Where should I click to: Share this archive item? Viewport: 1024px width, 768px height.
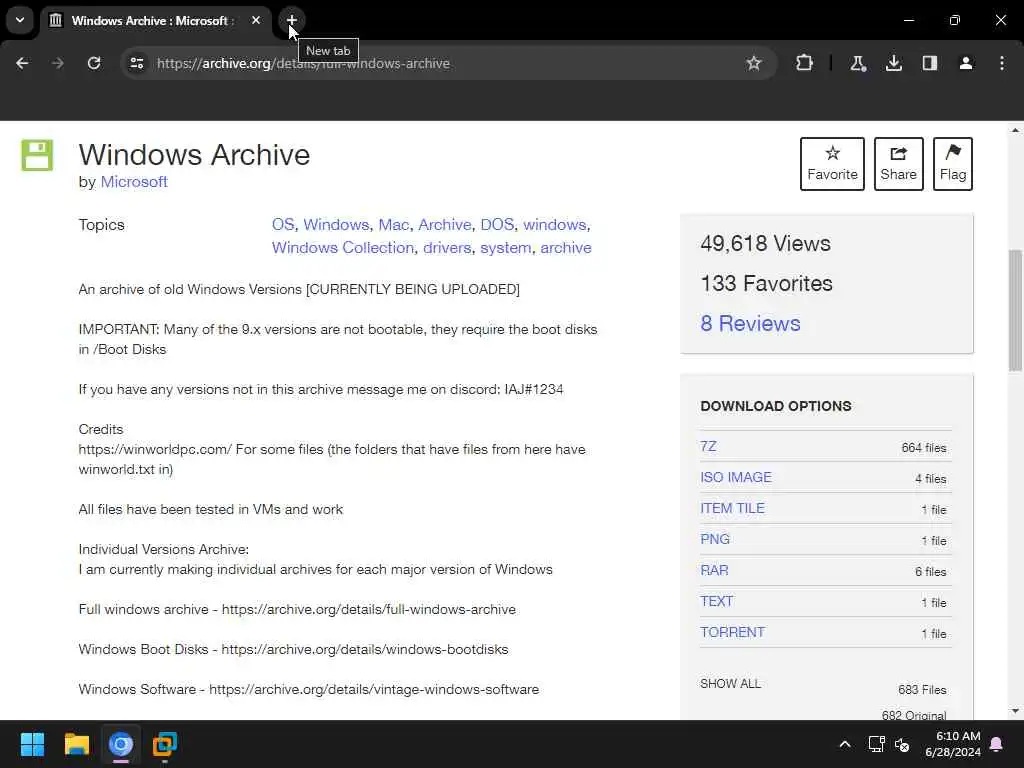click(899, 164)
